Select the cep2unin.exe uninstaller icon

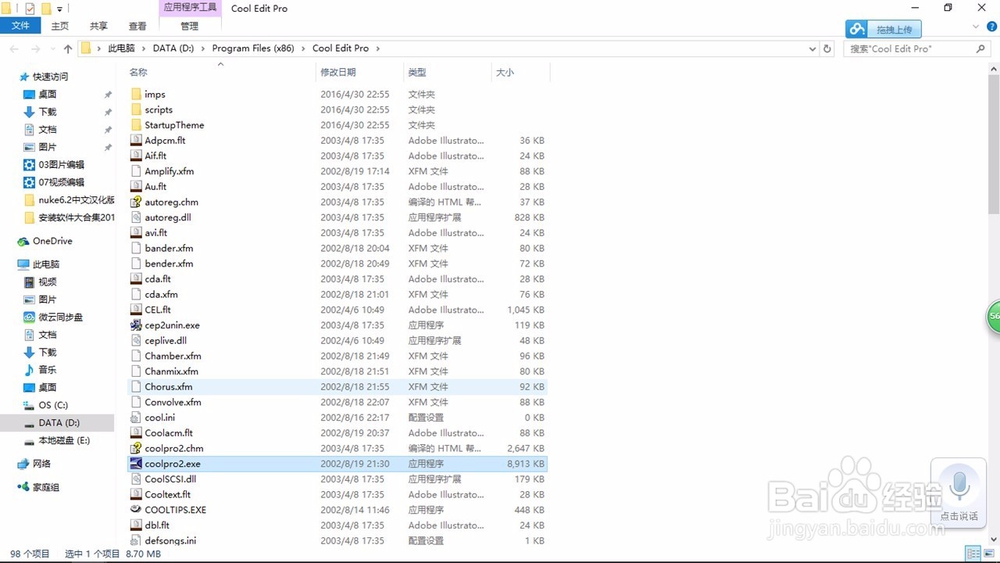point(136,325)
